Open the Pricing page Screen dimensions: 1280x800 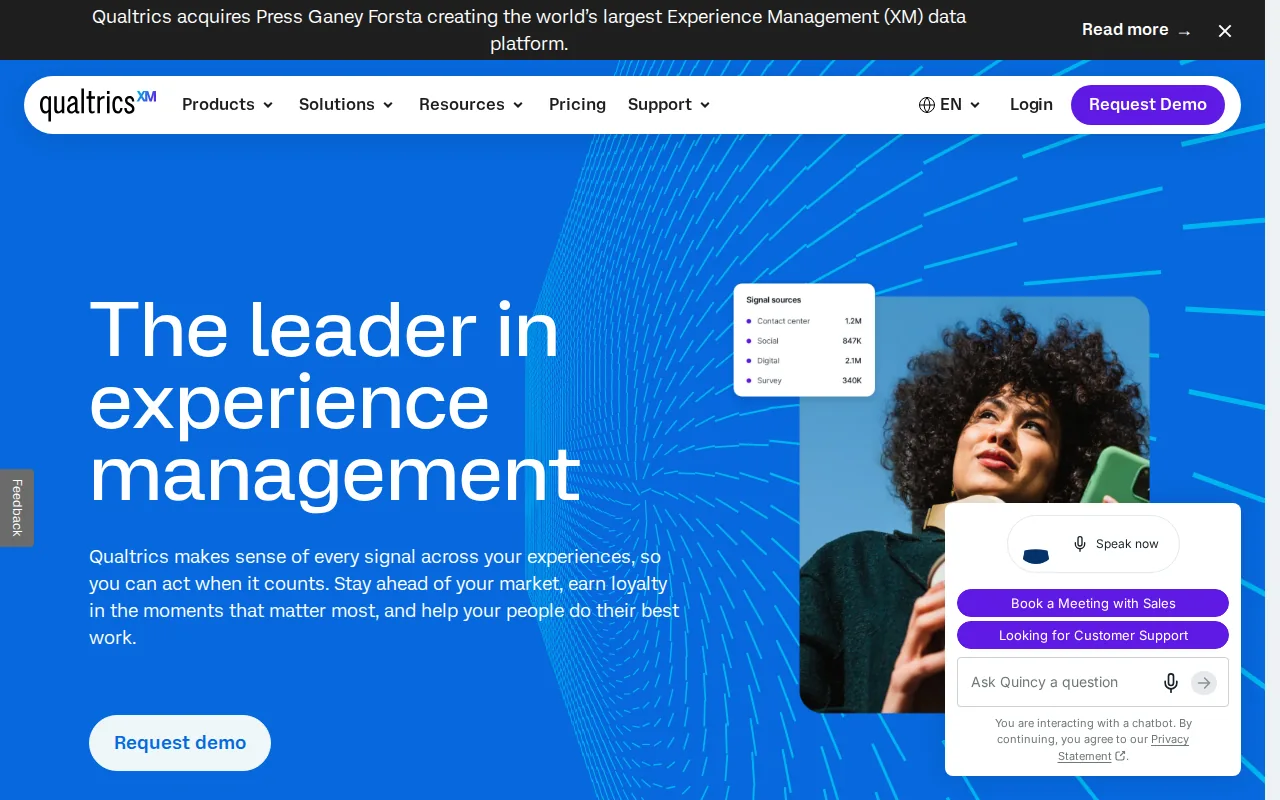pos(577,105)
